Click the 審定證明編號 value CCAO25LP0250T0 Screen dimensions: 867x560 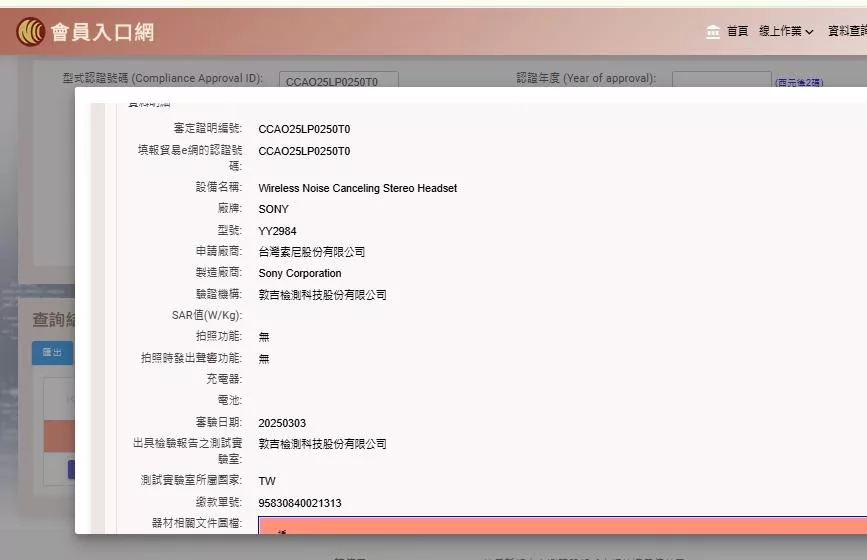pos(304,129)
